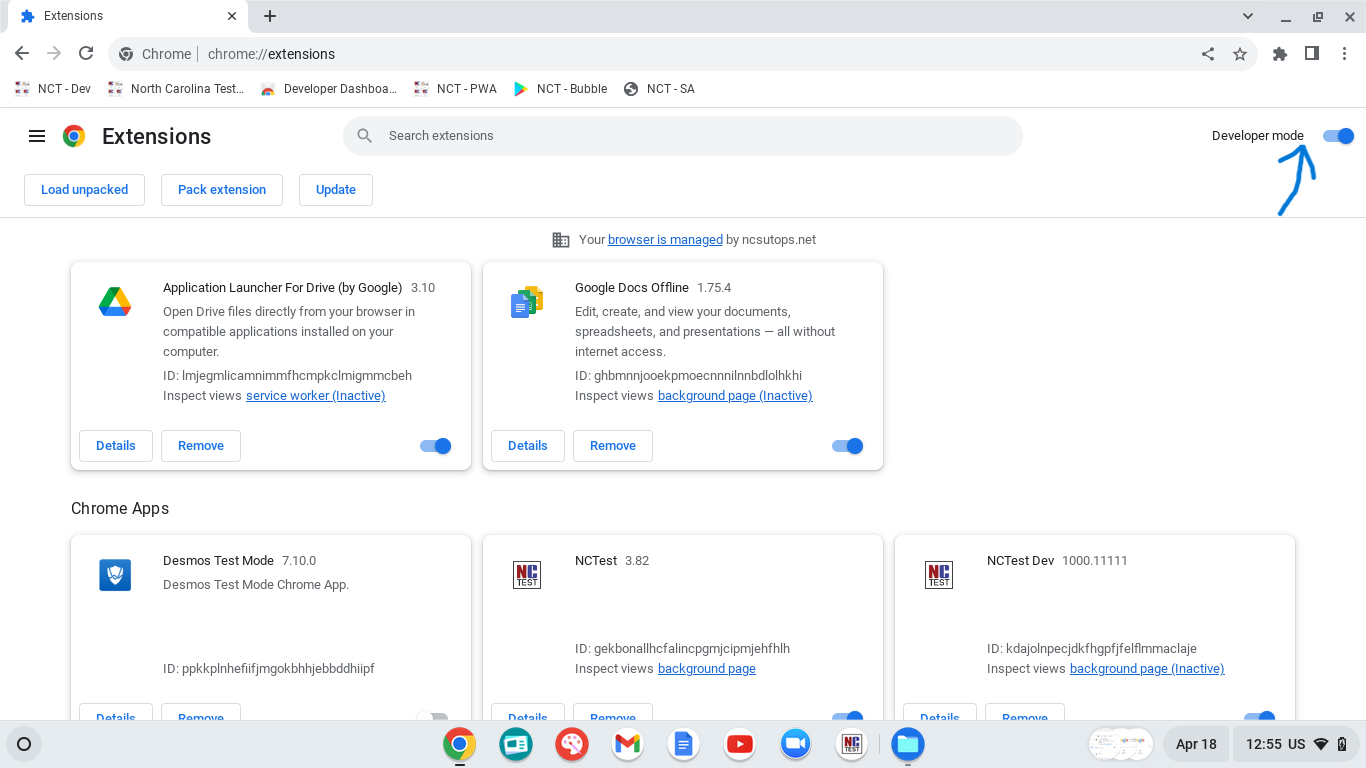Open Gmail from the shelf
The height and width of the screenshot is (768, 1366).
[627, 744]
